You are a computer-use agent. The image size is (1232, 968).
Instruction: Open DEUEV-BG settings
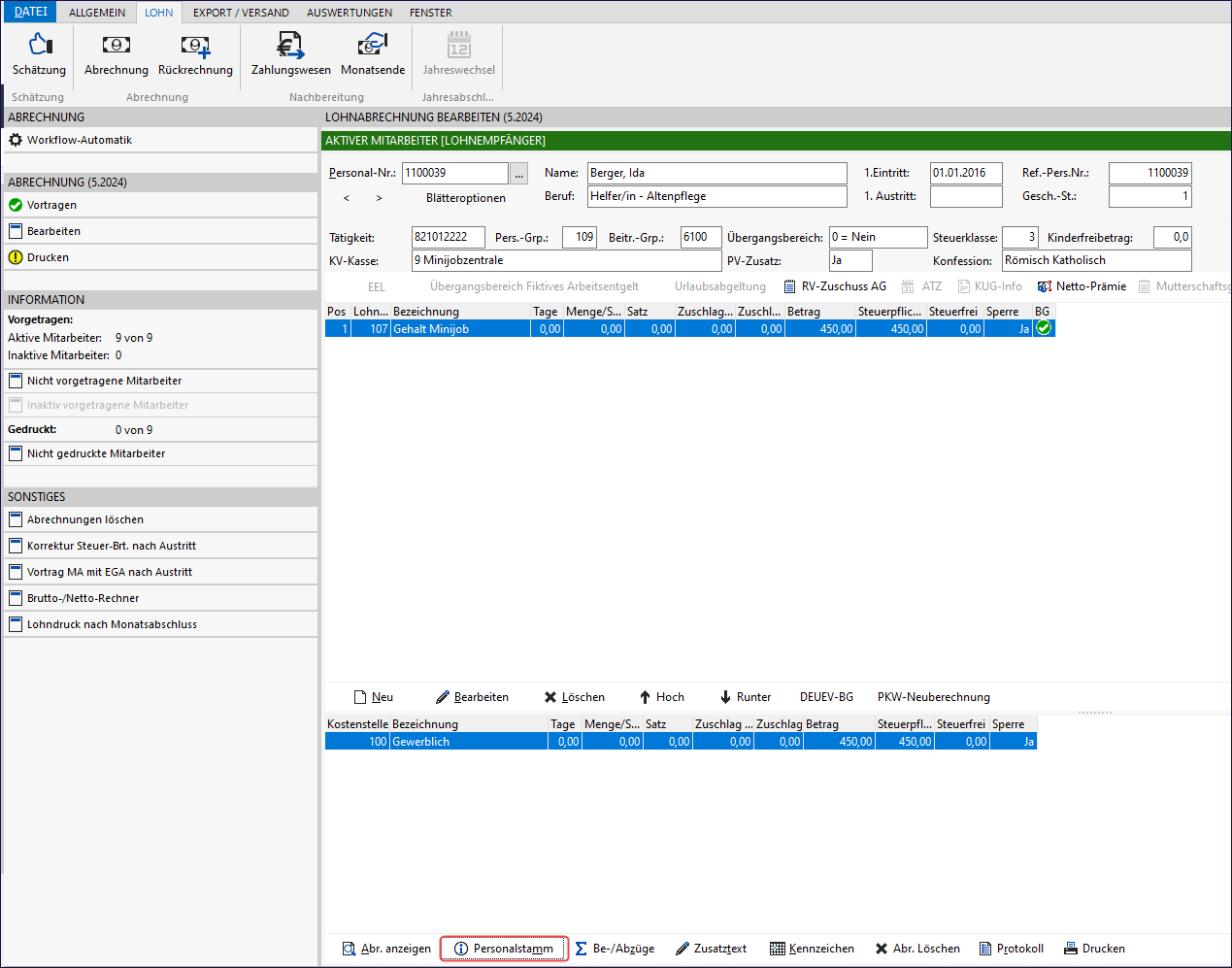tap(826, 697)
